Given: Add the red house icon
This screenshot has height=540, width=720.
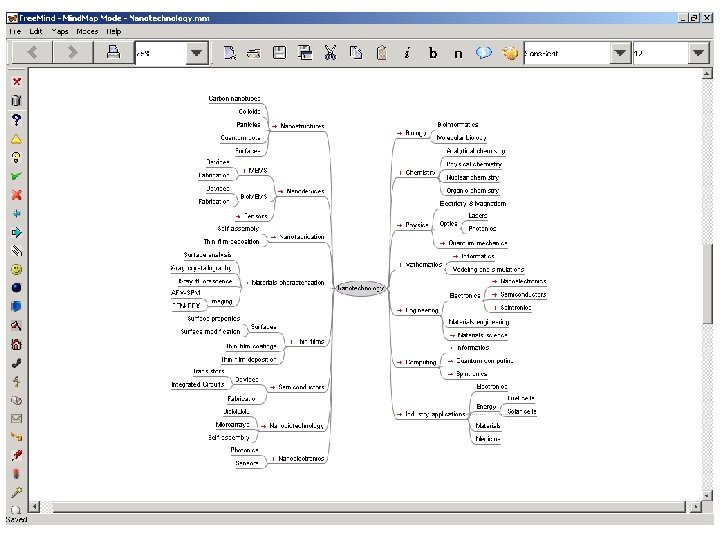Looking at the screenshot, I should (x=17, y=344).
